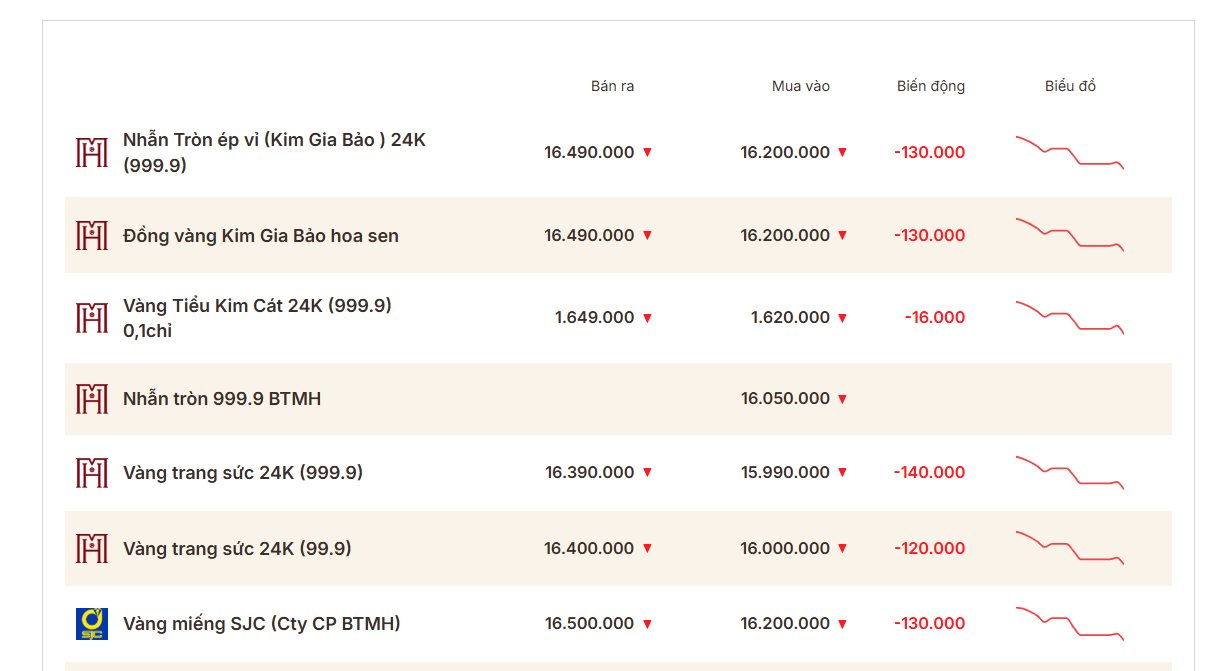
Task: Open the trend chart for Vàng miếng SJC
Action: [x=1070, y=623]
